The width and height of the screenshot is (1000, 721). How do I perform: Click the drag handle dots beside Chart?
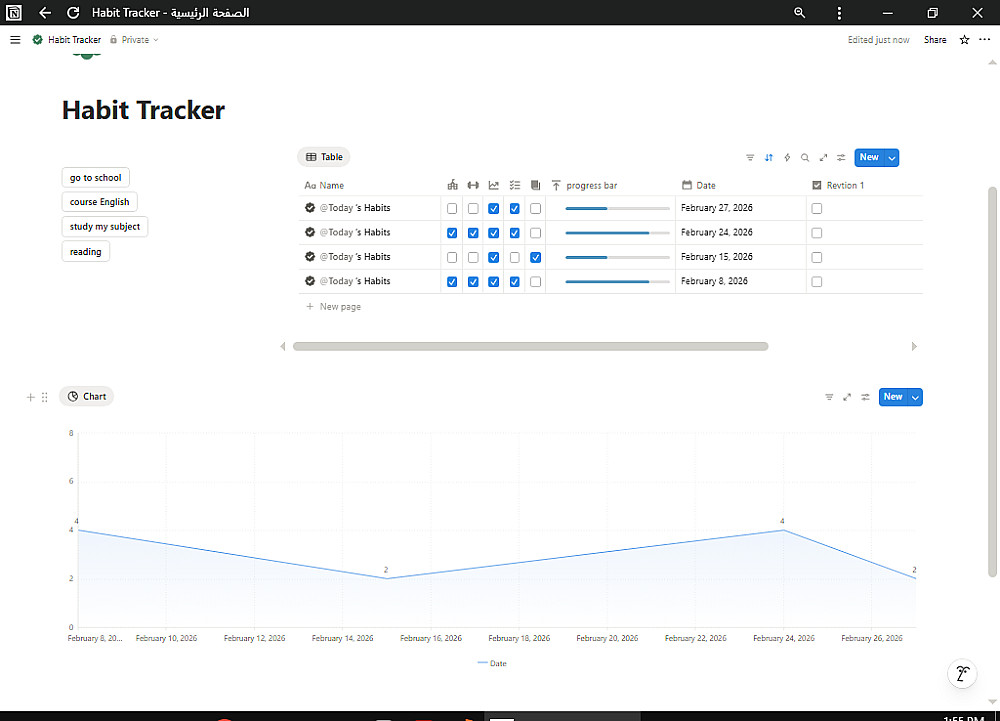pos(45,397)
